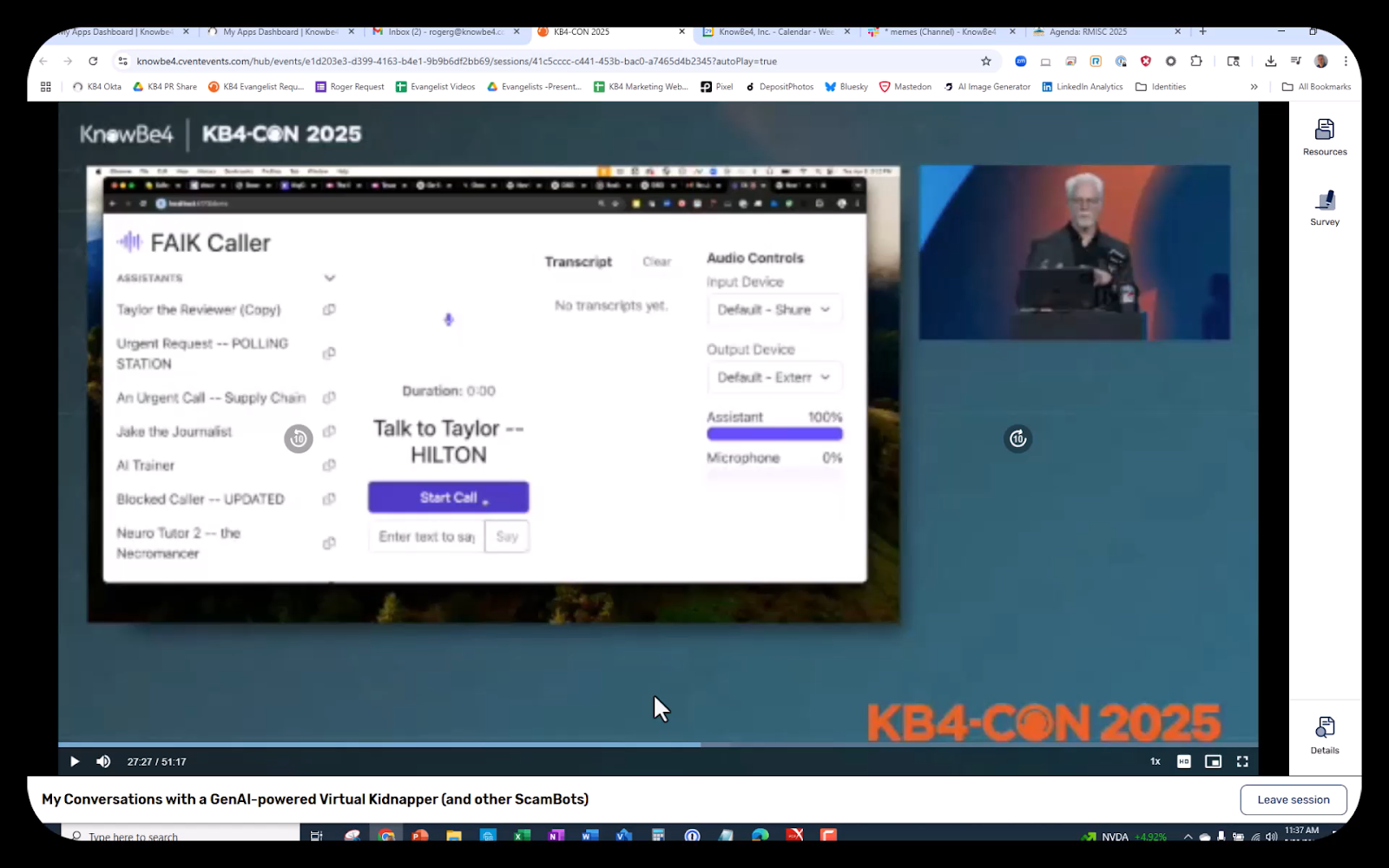Open the Extensions puzzle menu
This screenshot has width=1389, height=868.
point(1196,61)
